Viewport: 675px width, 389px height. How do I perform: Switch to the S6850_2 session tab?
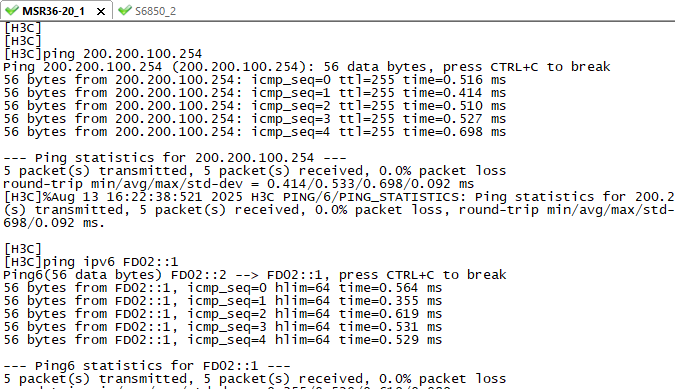tap(147, 11)
